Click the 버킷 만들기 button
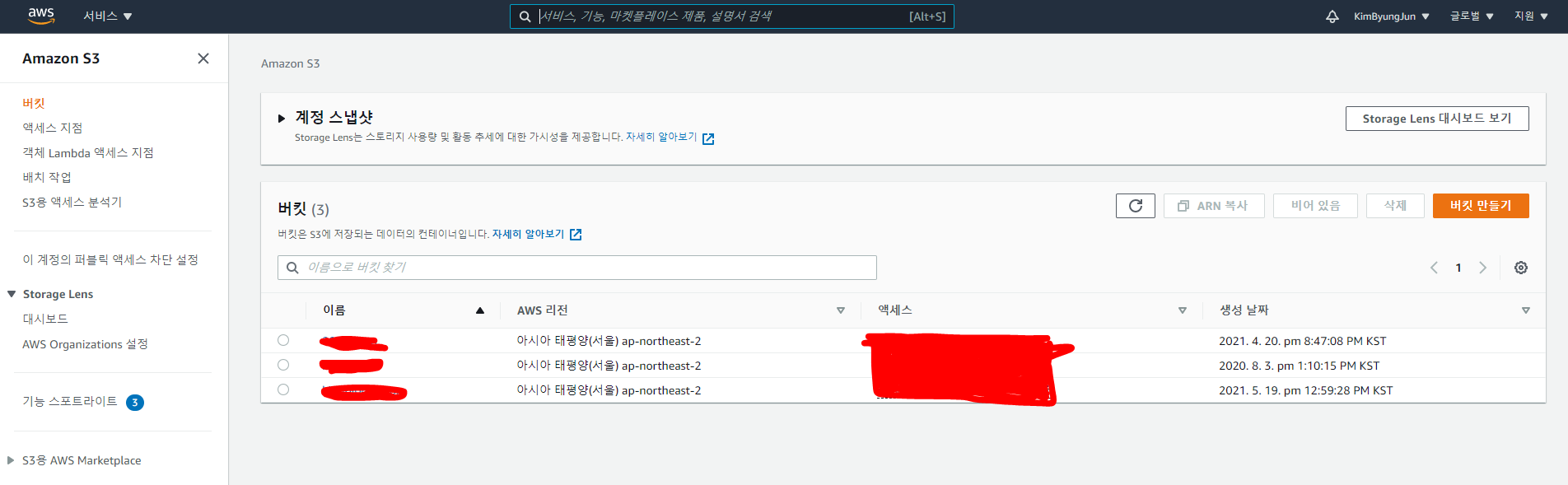The image size is (1568, 485). point(1481,206)
